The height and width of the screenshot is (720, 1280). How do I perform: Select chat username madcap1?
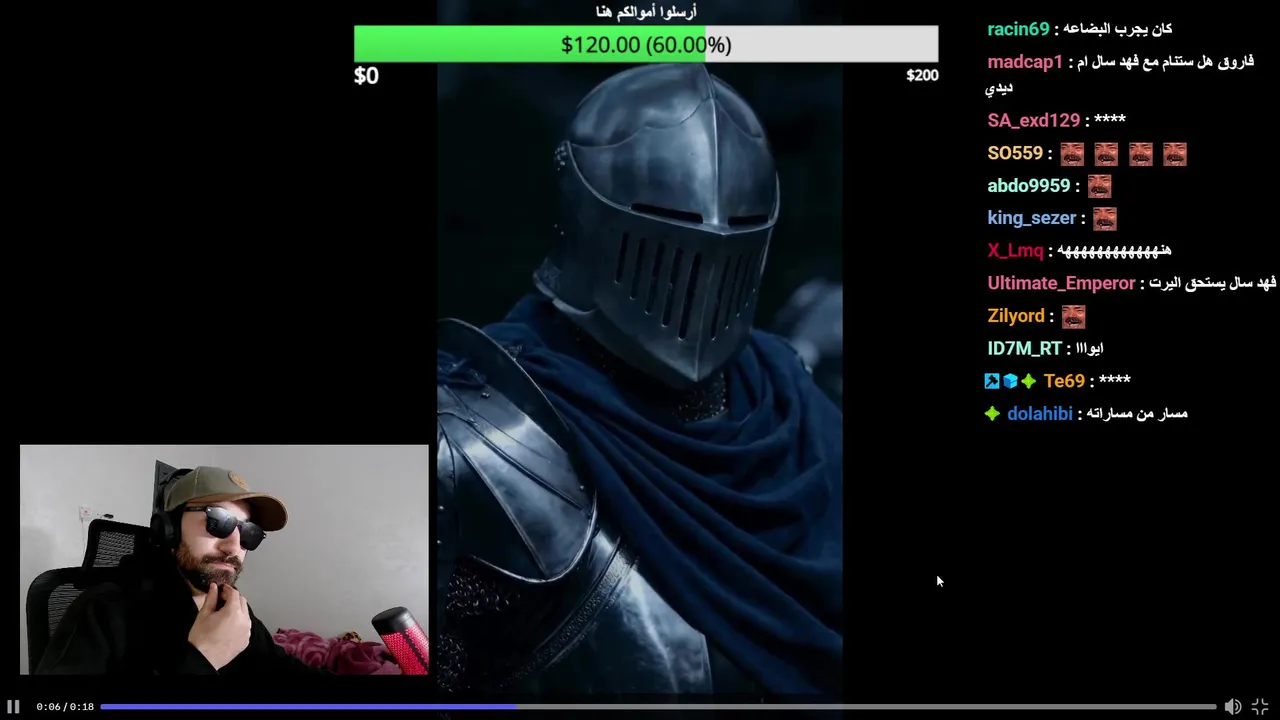click(x=1025, y=62)
